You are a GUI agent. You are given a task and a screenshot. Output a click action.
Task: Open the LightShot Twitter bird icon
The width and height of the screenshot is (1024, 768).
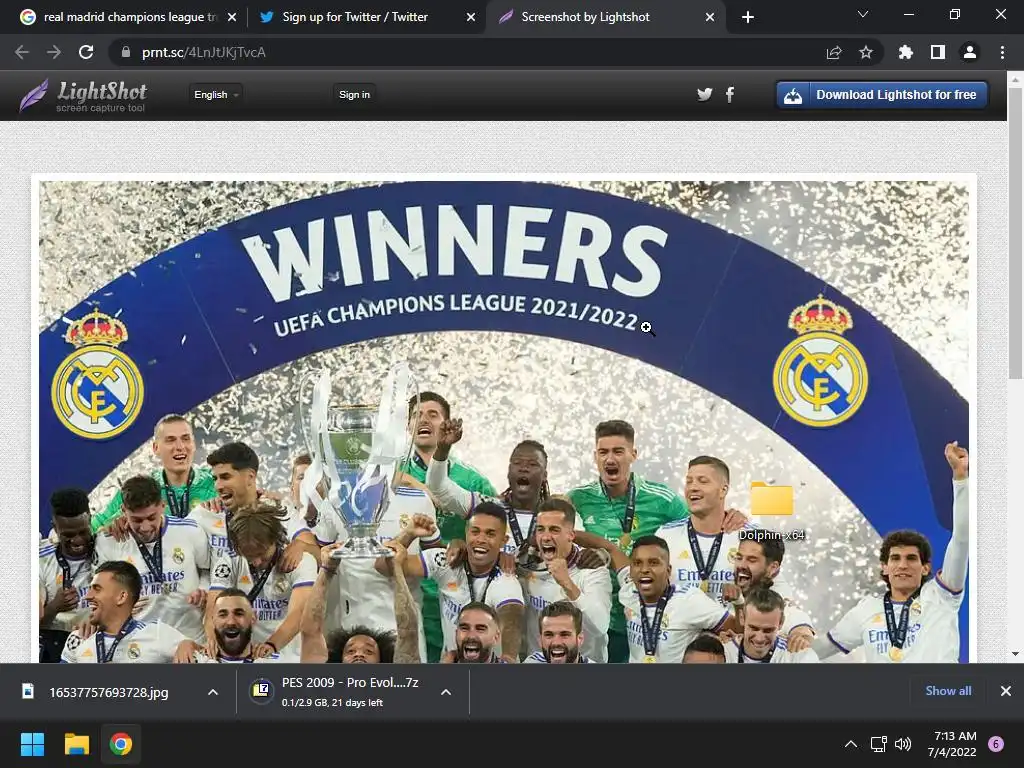point(704,95)
